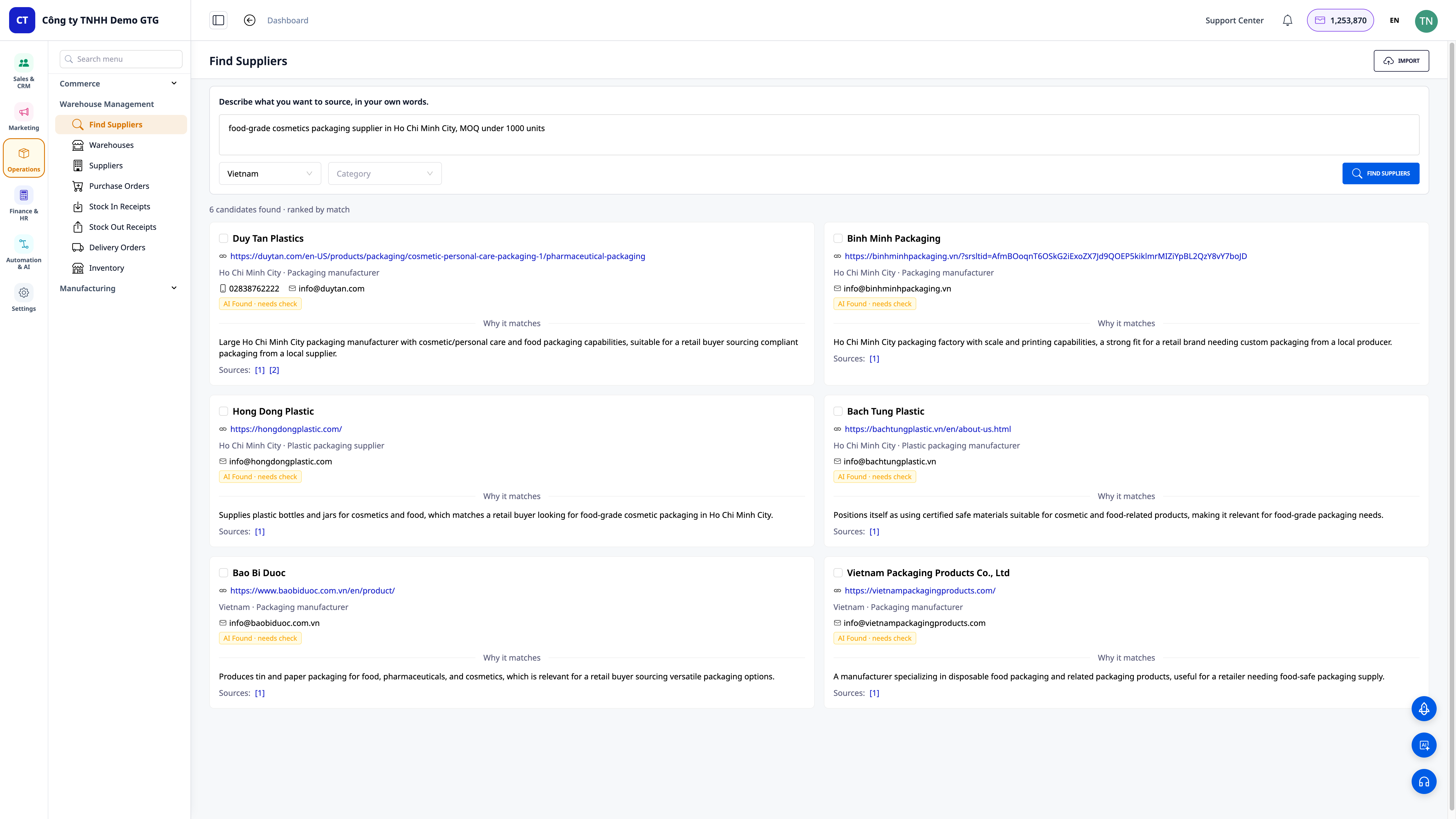Click the back arrow icon near Dashboard

tap(249, 20)
